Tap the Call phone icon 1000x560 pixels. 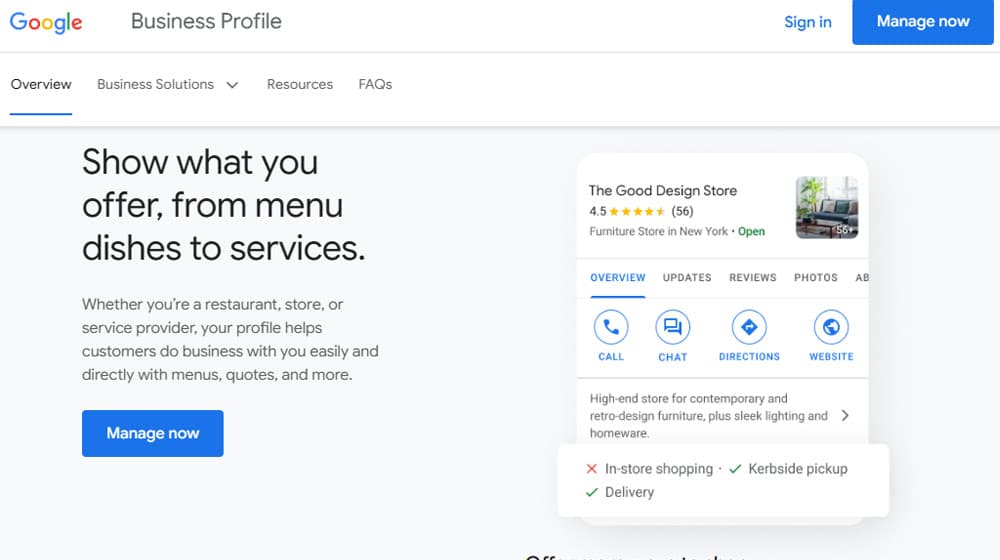coord(611,327)
